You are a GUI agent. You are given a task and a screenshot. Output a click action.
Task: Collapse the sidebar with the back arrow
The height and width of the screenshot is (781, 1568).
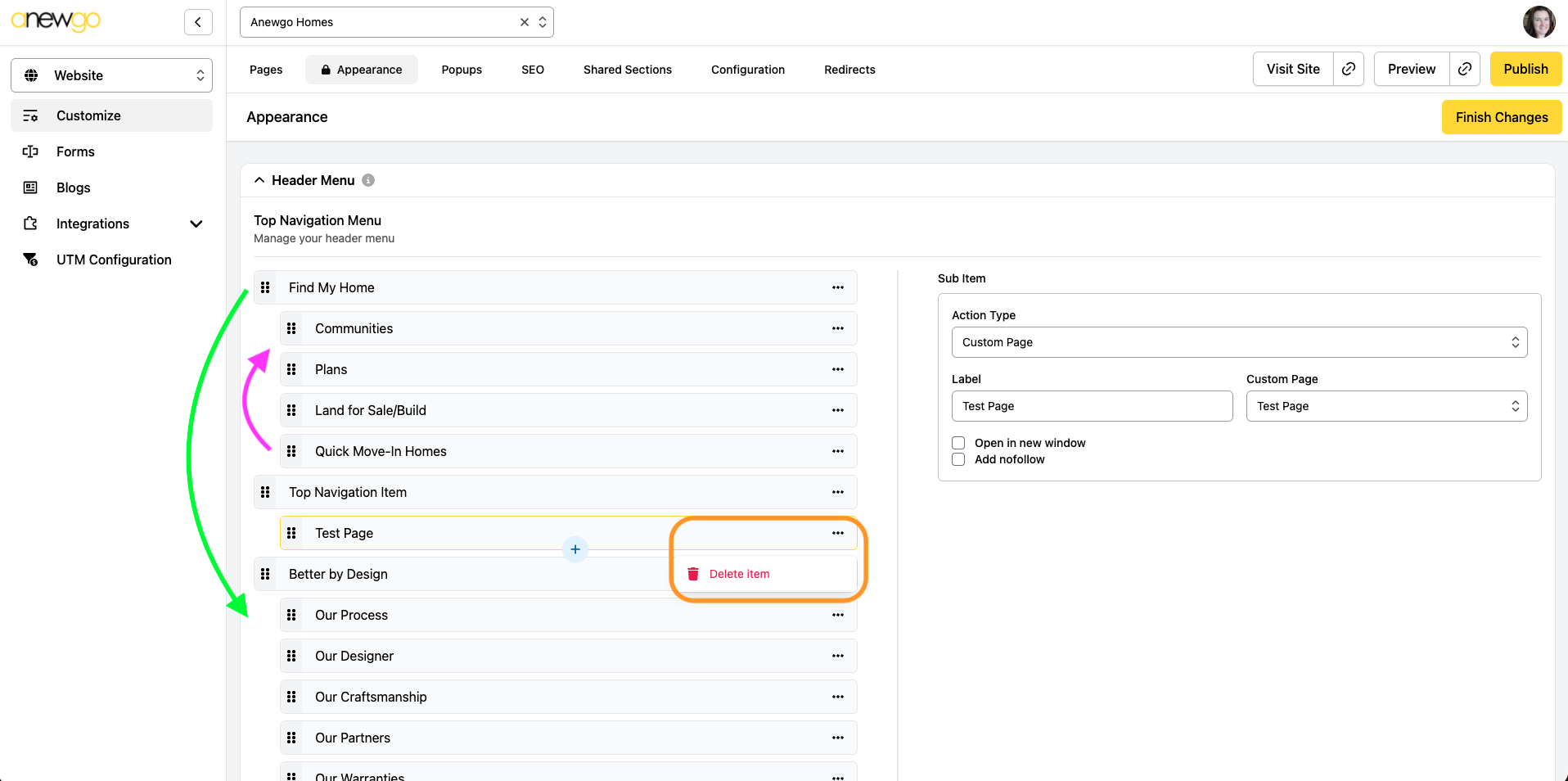(x=198, y=22)
